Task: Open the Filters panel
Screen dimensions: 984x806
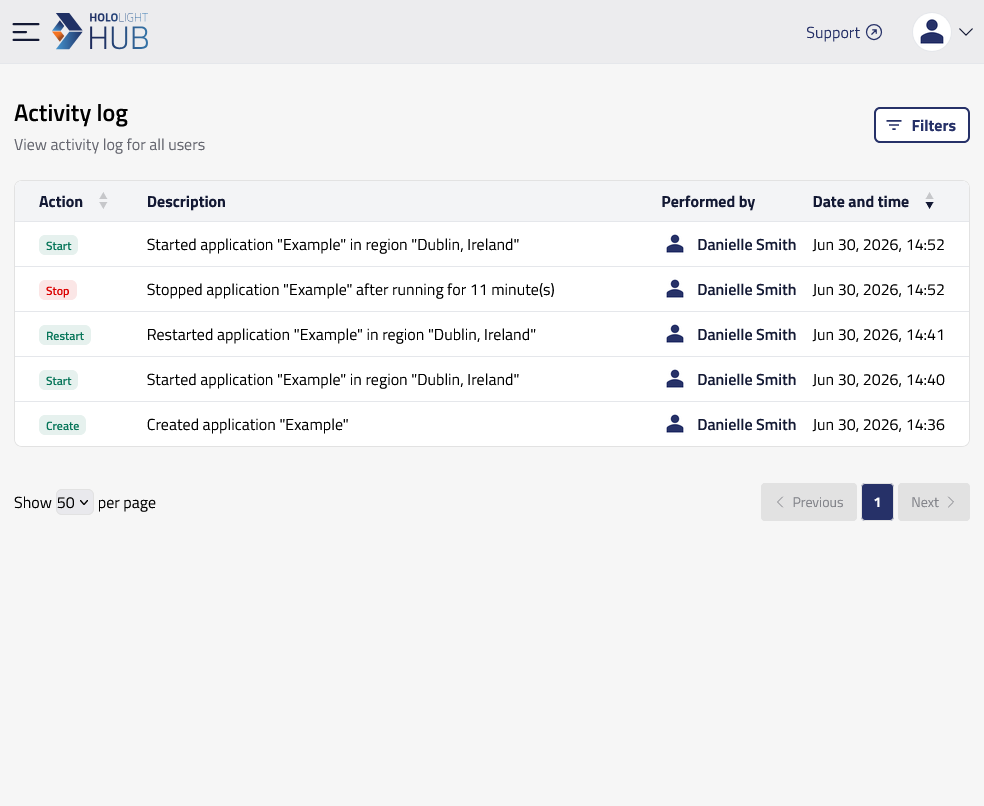Action: point(921,125)
